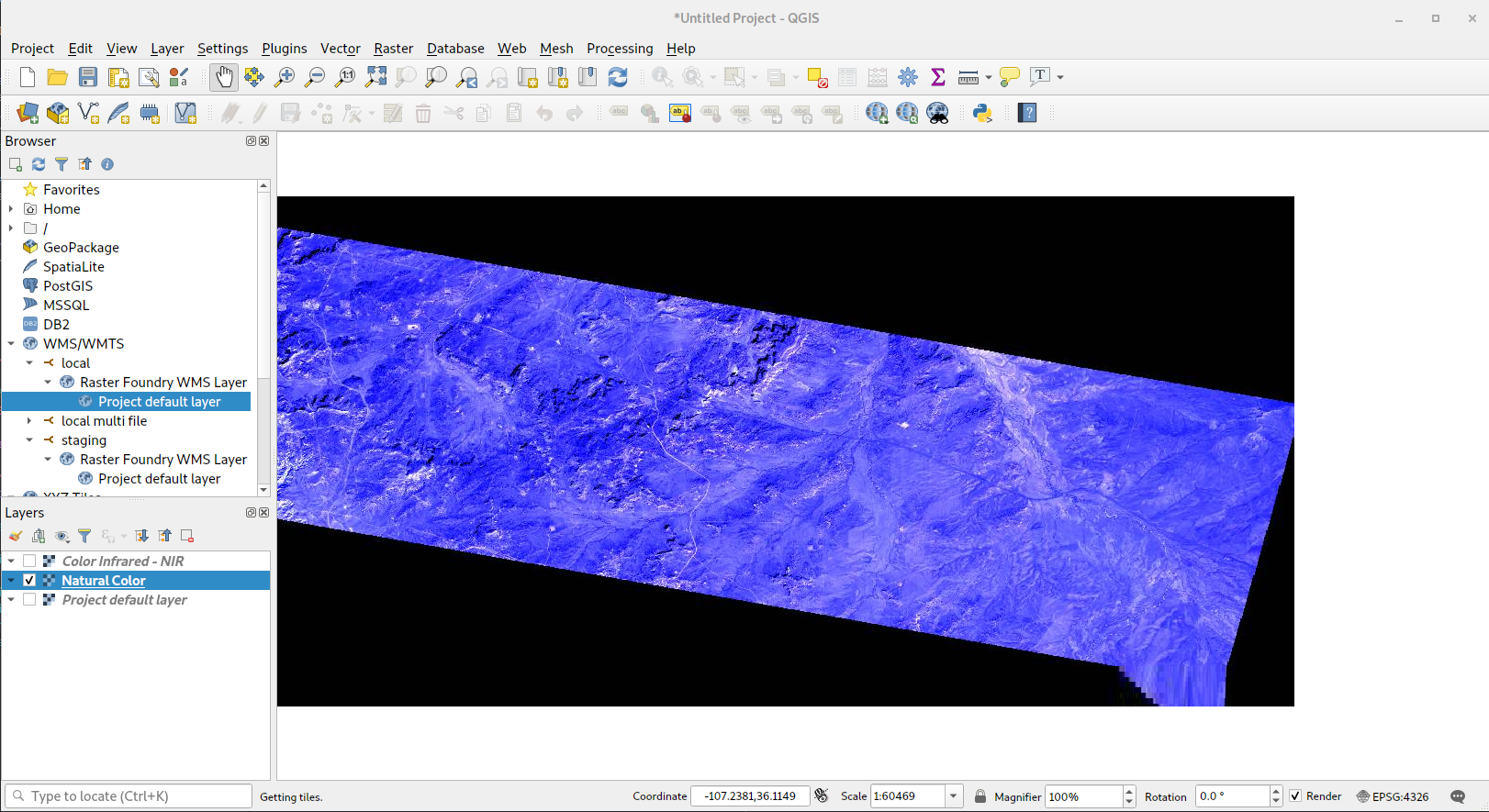Open the Processing Toolbox gear icon
Image resolution: width=1489 pixels, height=812 pixels.
tap(908, 77)
